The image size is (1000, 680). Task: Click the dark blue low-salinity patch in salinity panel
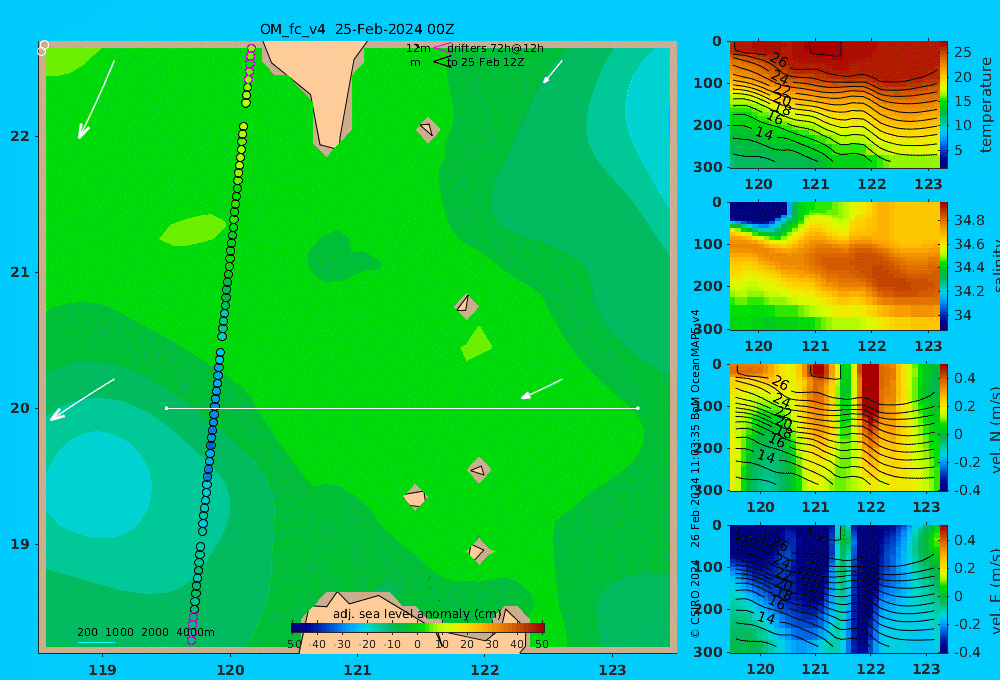coord(758,212)
